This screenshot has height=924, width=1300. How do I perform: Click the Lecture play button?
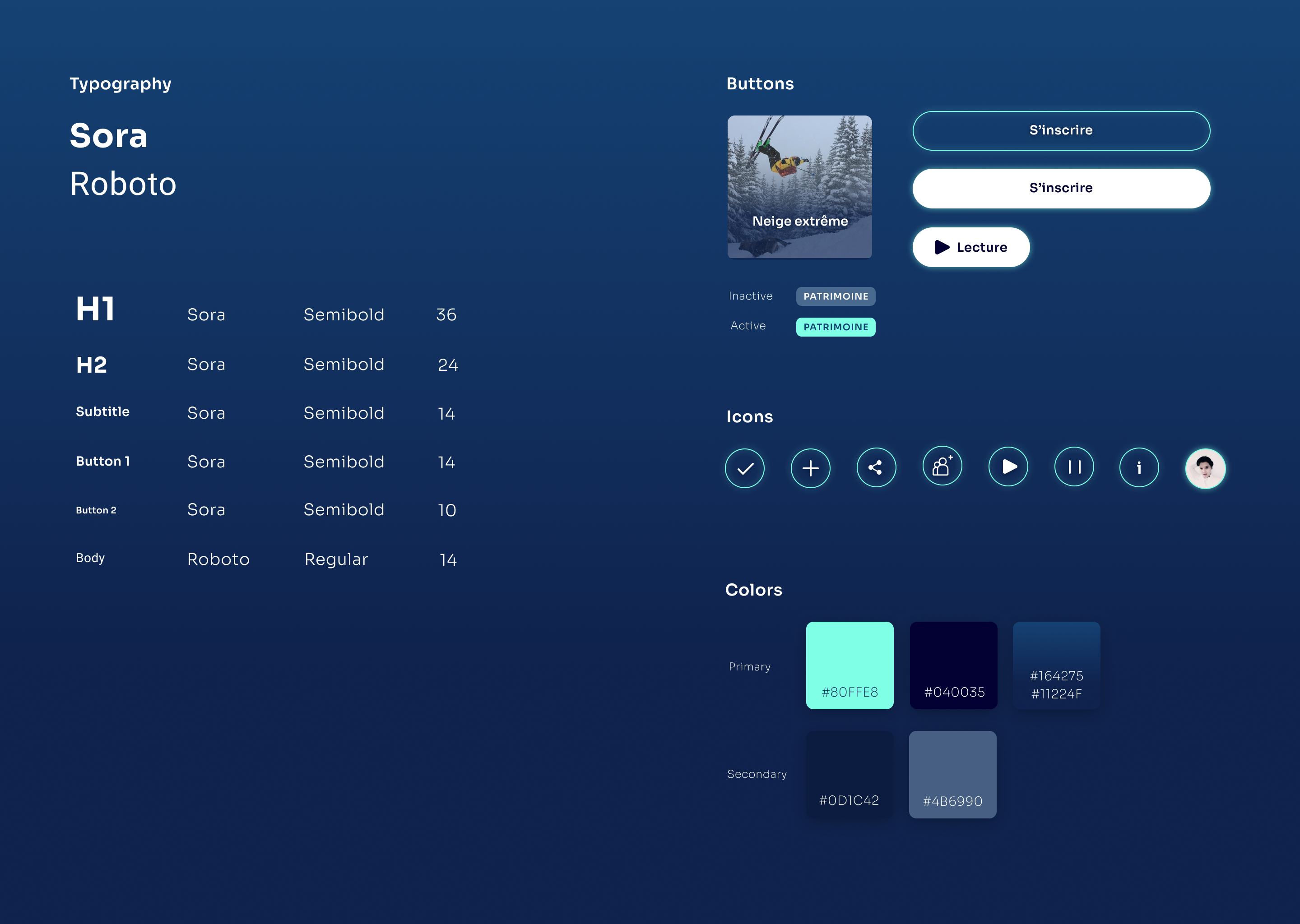coord(971,247)
